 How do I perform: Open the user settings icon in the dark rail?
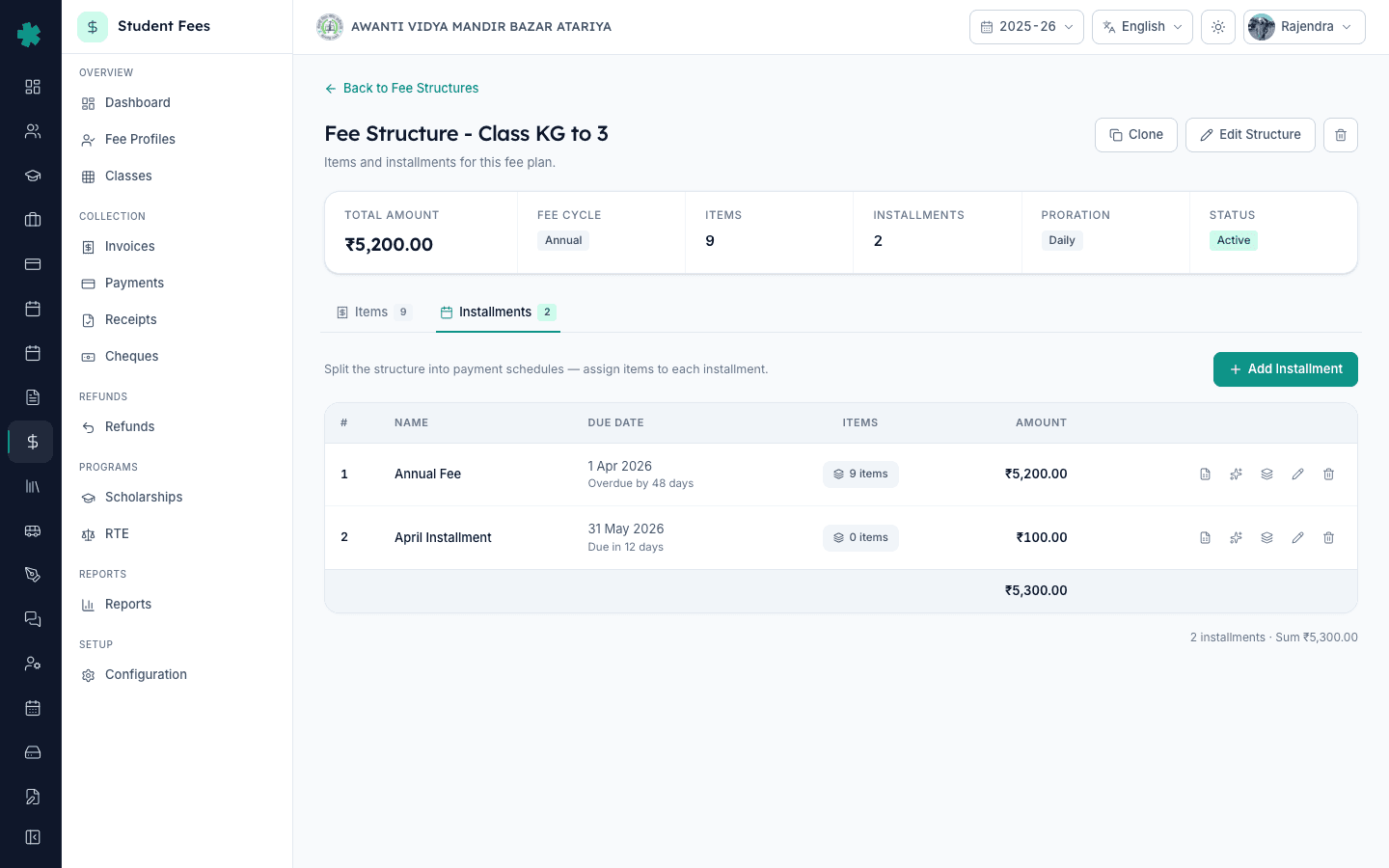click(33, 664)
